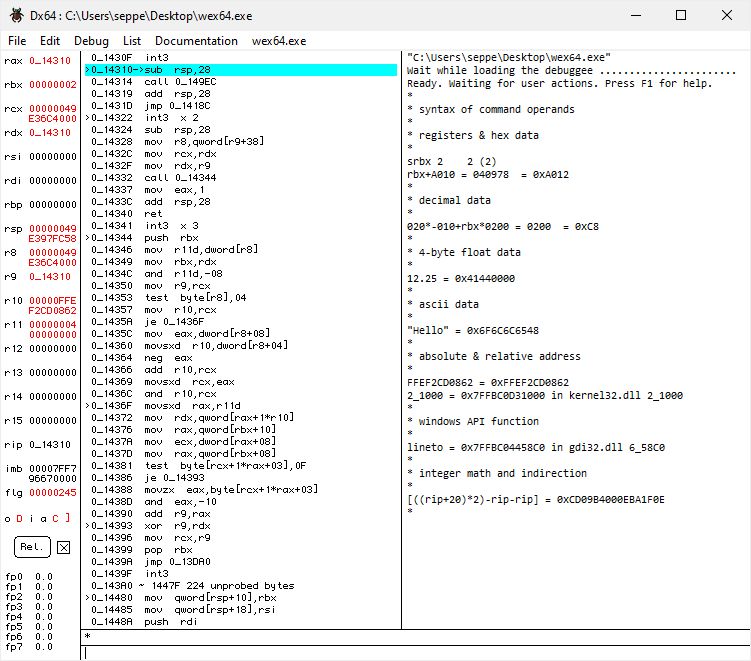This screenshot has height=661, width=751.
Task: Click the 224 unprobed bytes line
Action: point(193,586)
